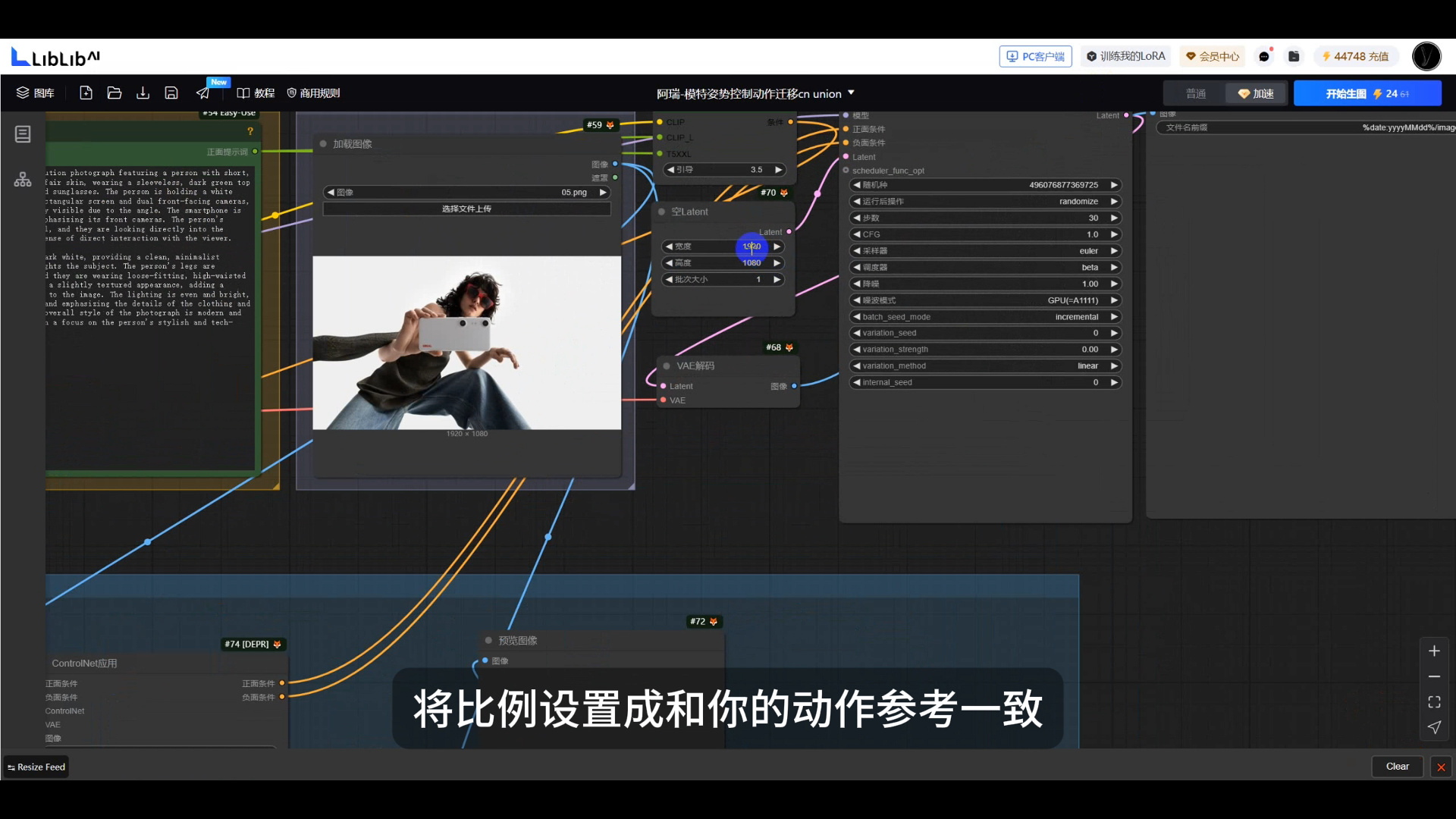
Task: Collapse the 加载图像 node header dot
Action: click(325, 143)
